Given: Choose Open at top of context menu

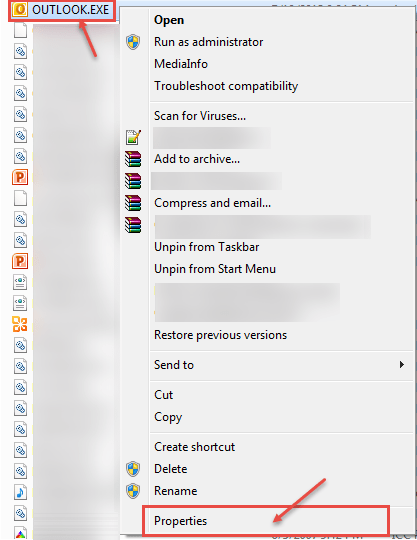Looking at the screenshot, I should coord(169,20).
